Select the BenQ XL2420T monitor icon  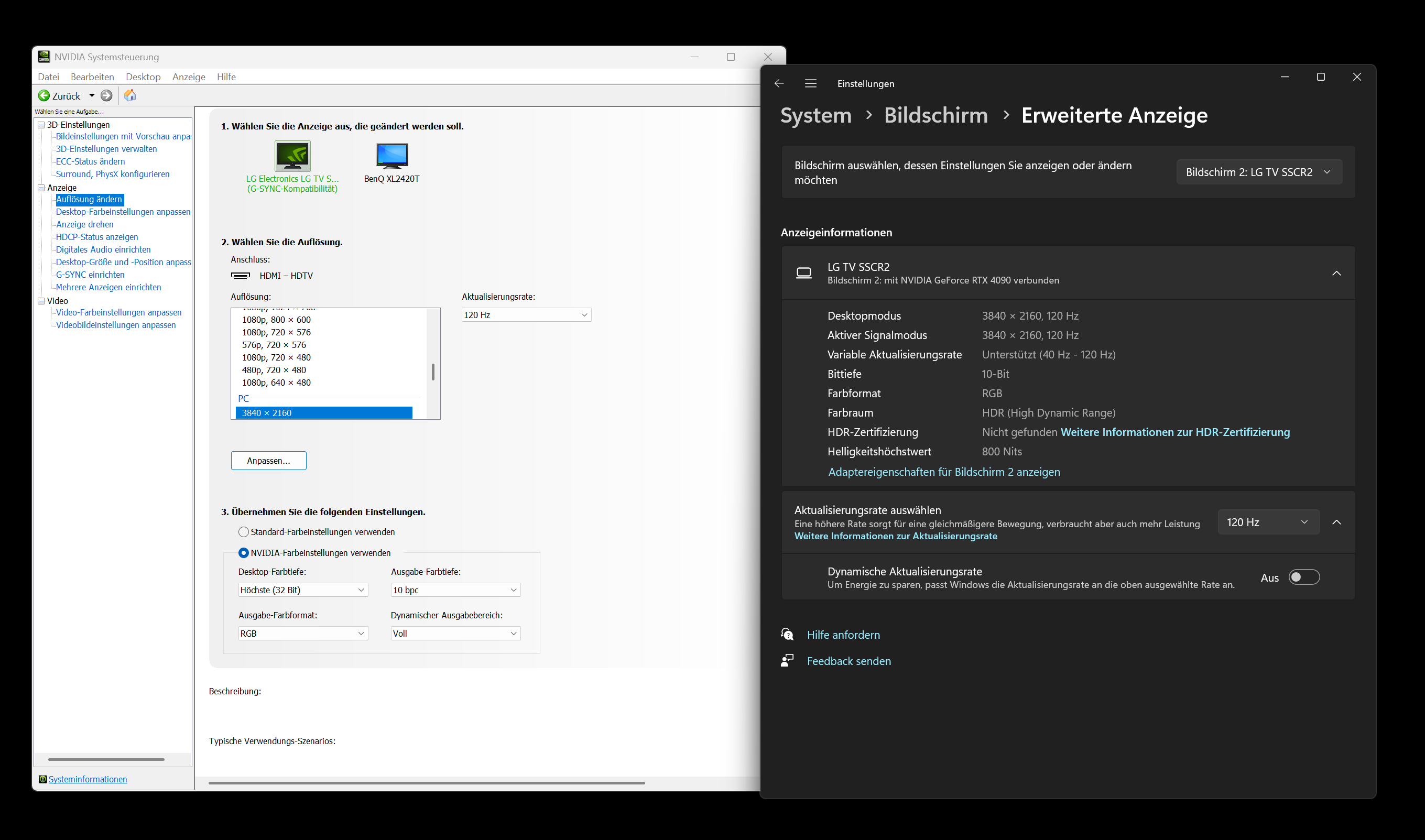point(391,156)
